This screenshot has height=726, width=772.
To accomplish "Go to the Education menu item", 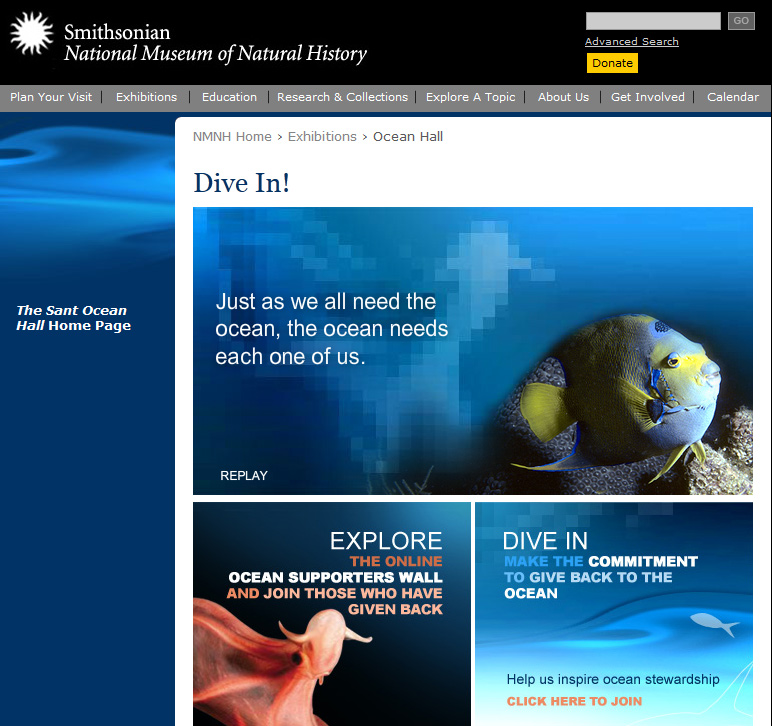I will click(x=229, y=97).
